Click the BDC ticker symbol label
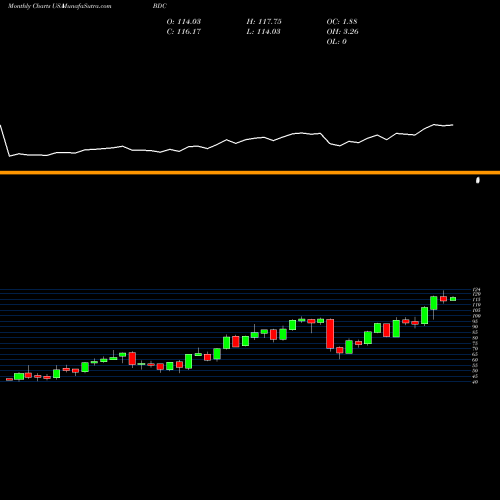500x500 pixels. pos(160,6)
